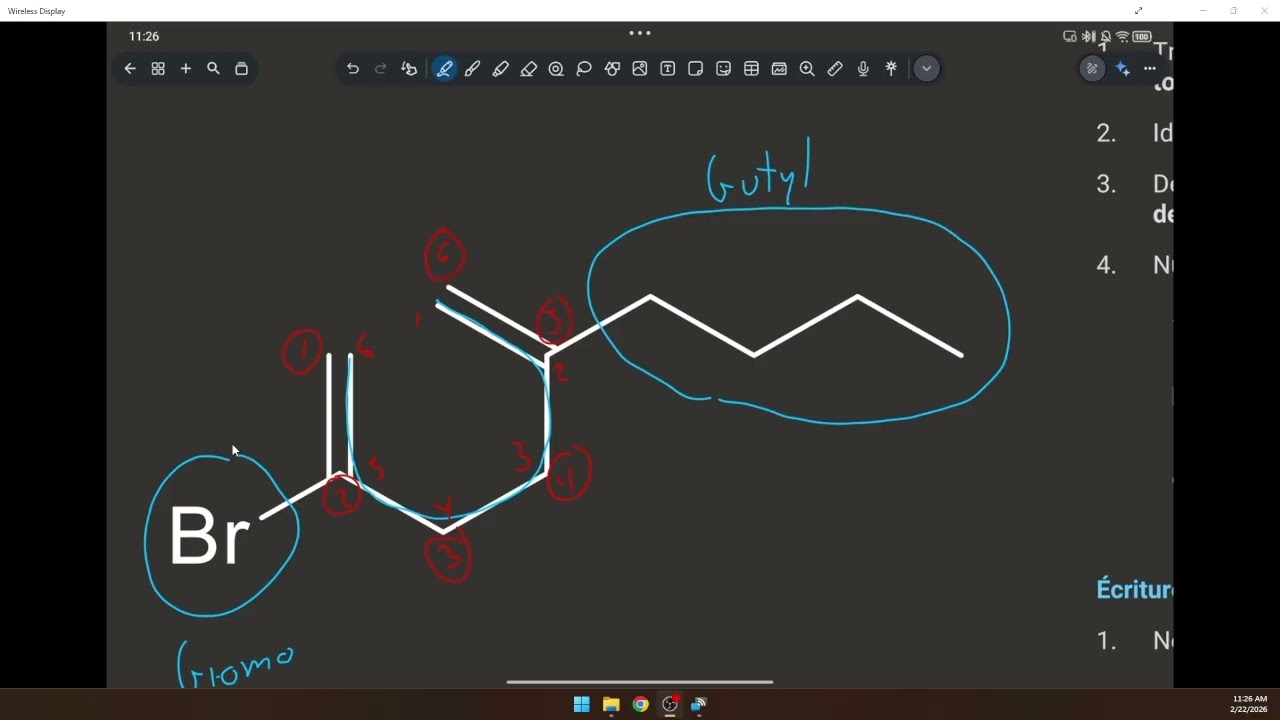Screen dimensions: 1280x720
Task: Tap the three-dot handle above the toolbar
Action: (x=640, y=33)
